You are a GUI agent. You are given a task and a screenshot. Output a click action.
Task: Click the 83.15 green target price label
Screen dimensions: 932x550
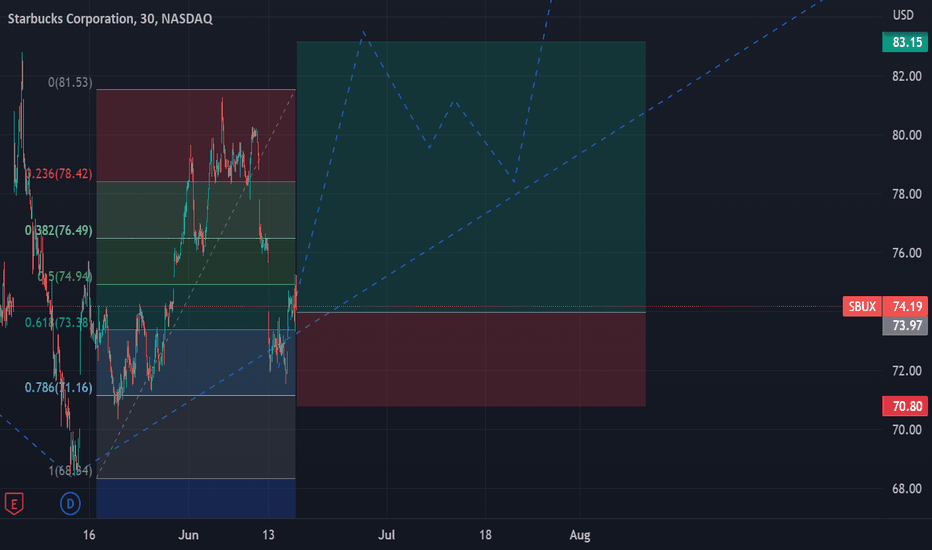[905, 42]
